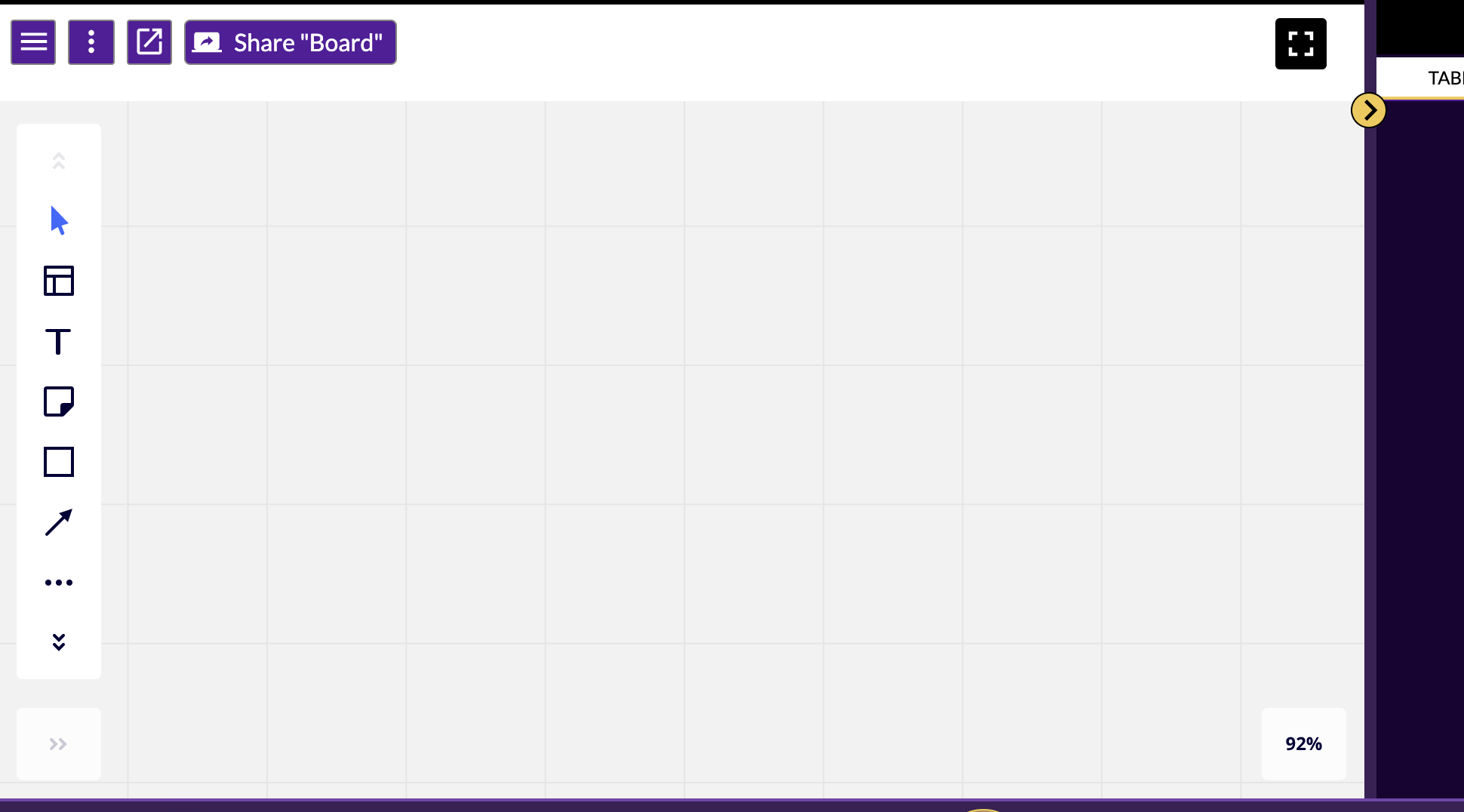1464x812 pixels.
Task: Toggle fullscreen mode
Action: click(x=1301, y=44)
